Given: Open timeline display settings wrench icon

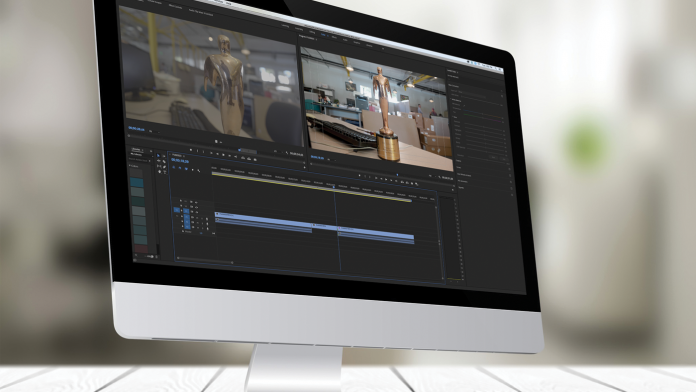Looking at the screenshot, I should tap(198, 170).
